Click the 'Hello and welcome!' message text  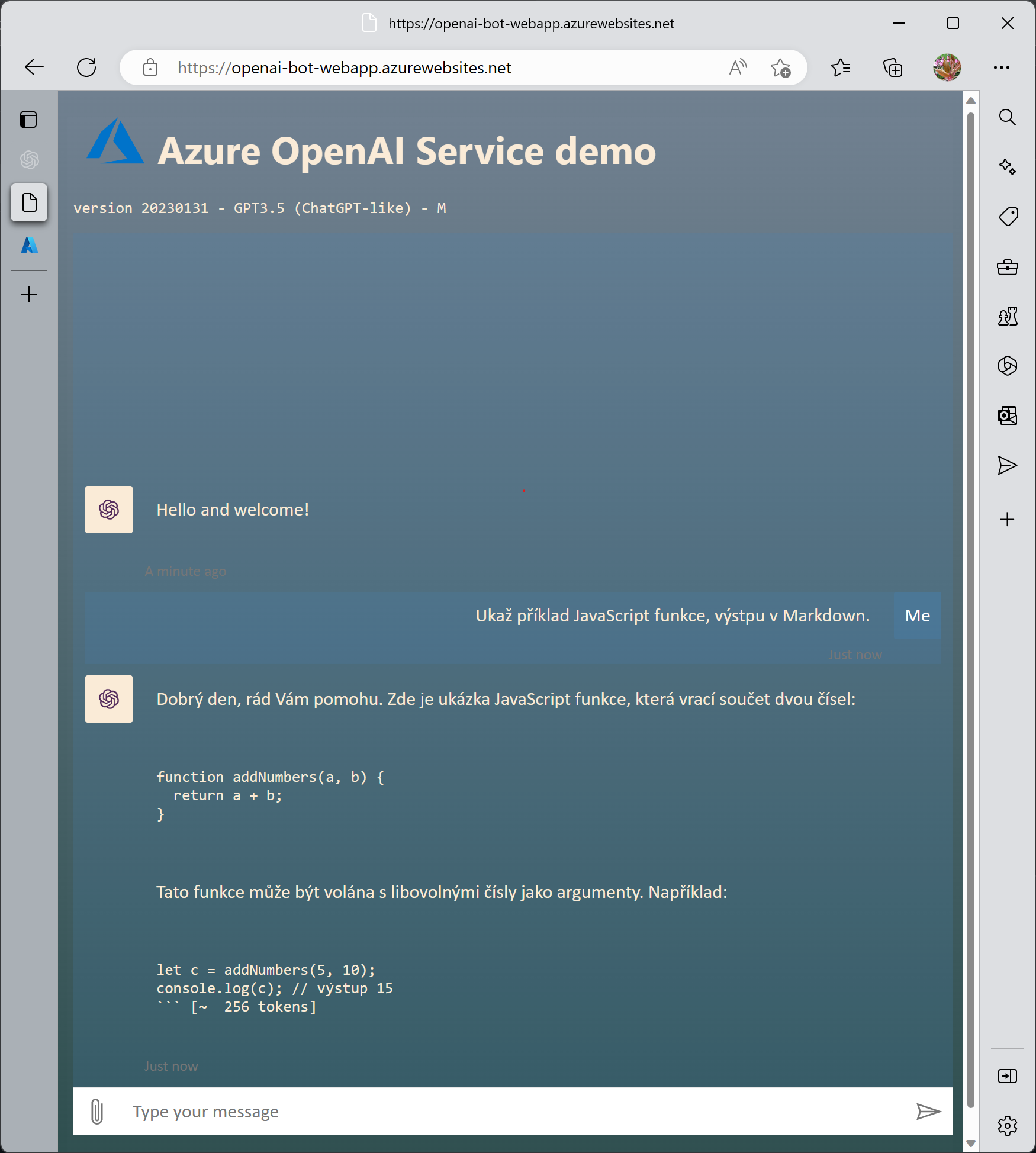233,510
